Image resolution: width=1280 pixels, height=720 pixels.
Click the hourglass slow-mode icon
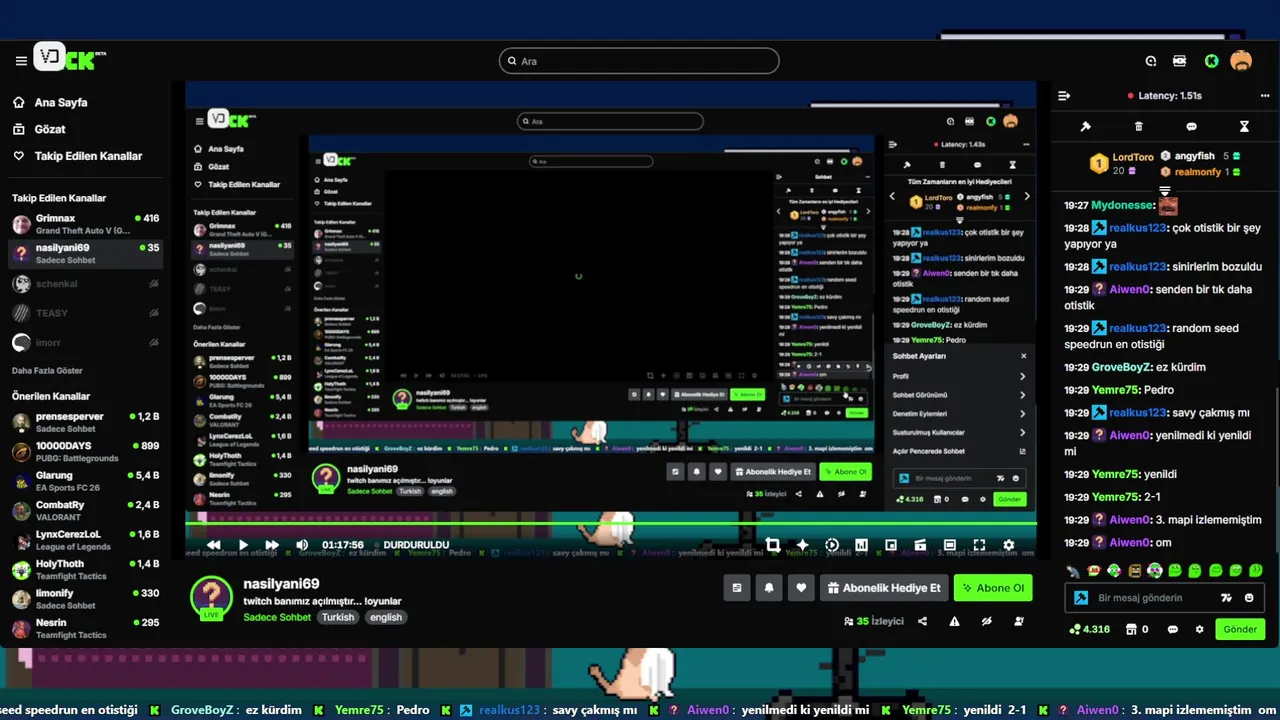click(x=1244, y=127)
